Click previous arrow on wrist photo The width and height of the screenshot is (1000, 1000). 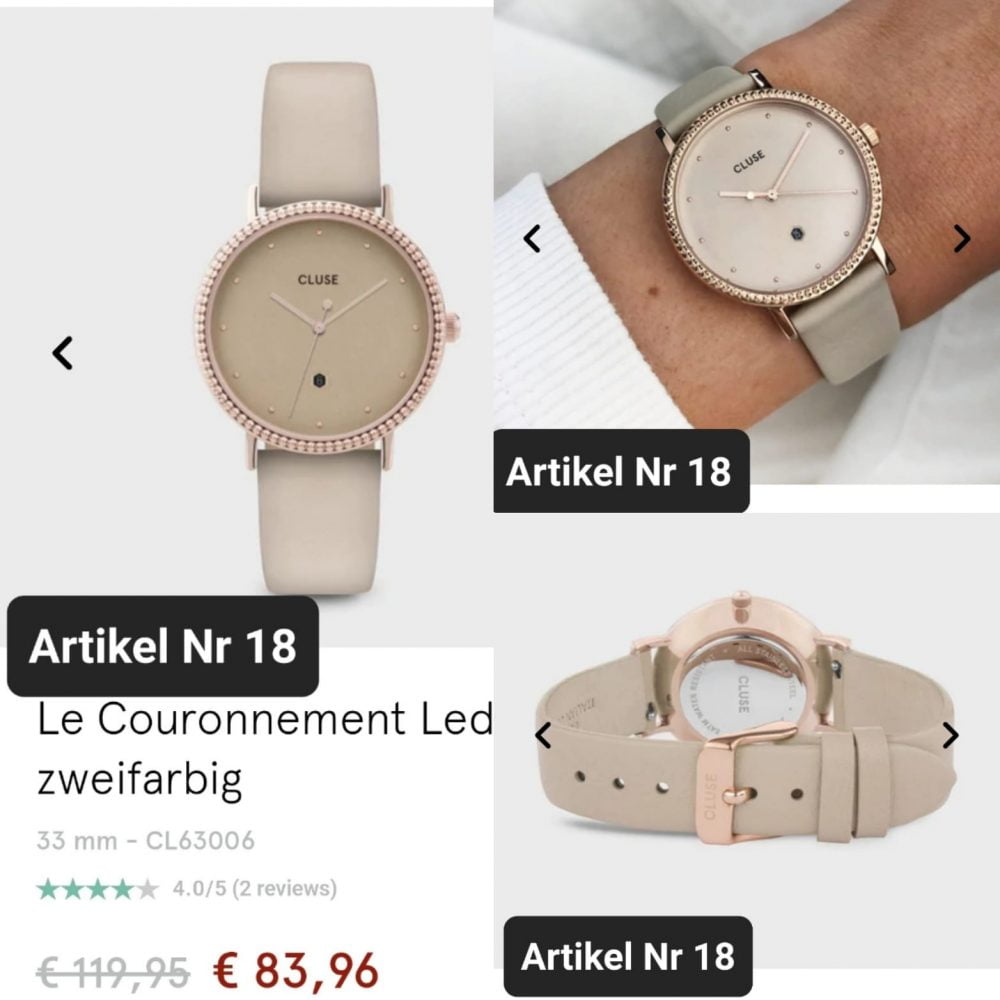[532, 239]
